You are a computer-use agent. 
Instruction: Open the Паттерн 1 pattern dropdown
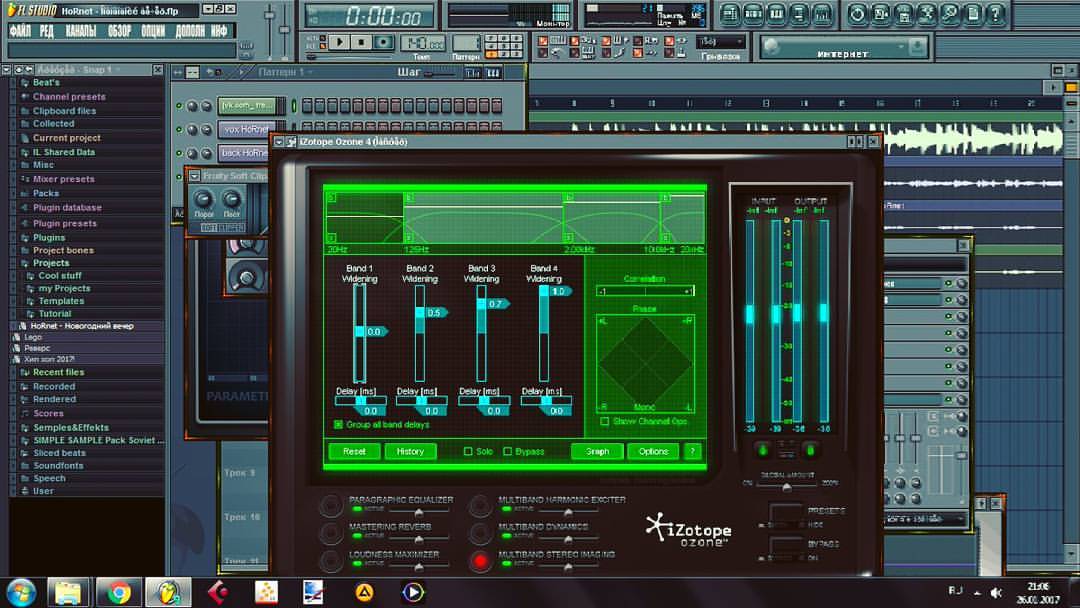click(286, 72)
